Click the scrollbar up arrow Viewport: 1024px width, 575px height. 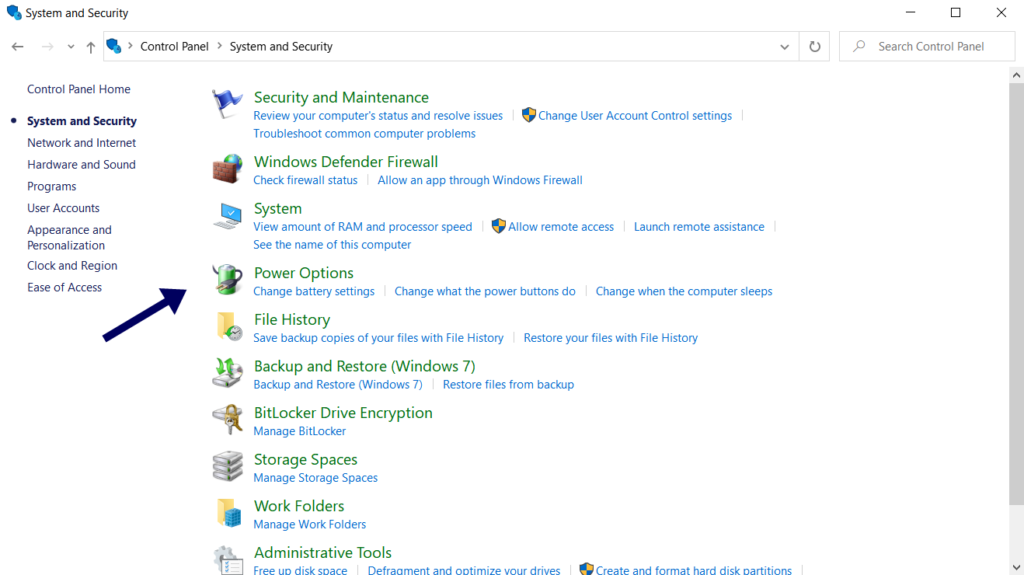click(x=1016, y=75)
